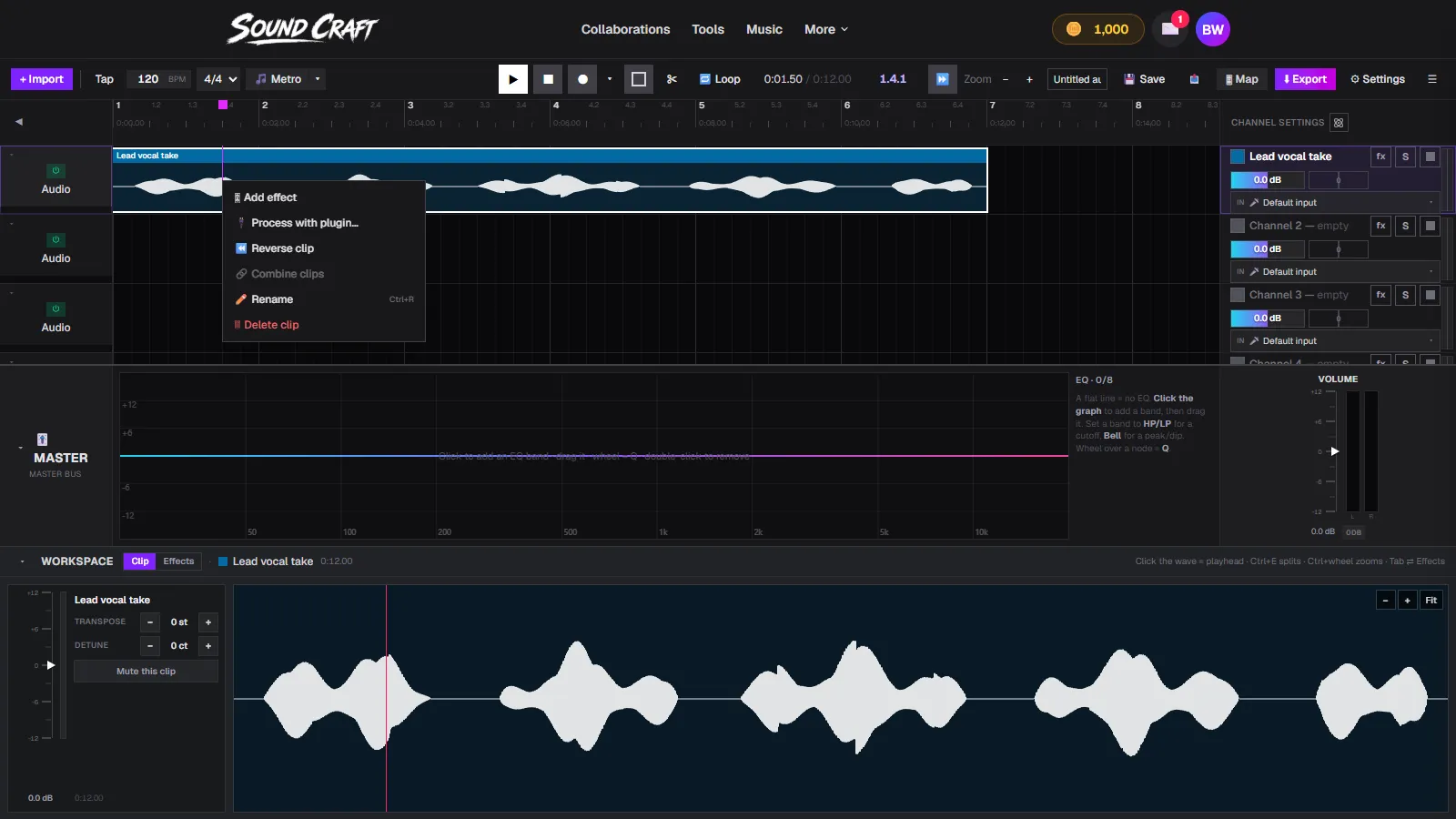Viewport: 1456px width, 819px height.
Task: Open the More dropdown in the top navigation
Action: click(826, 29)
